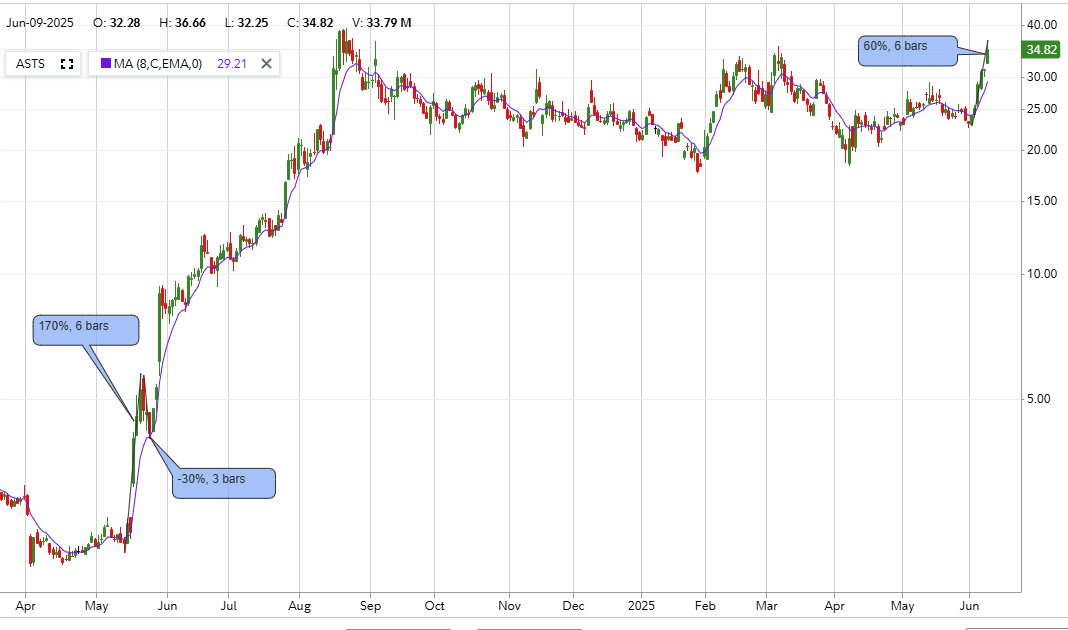The height and width of the screenshot is (630, 1068).
Task: Click the Oct time axis label
Action: [435, 606]
